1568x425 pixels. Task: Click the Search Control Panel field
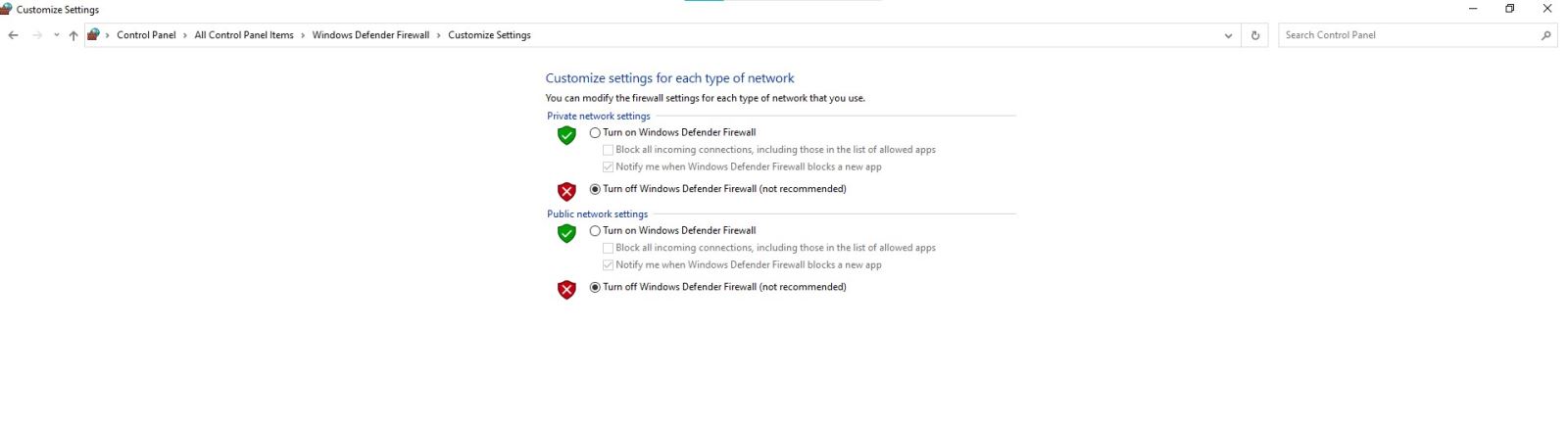[x=1406, y=35]
